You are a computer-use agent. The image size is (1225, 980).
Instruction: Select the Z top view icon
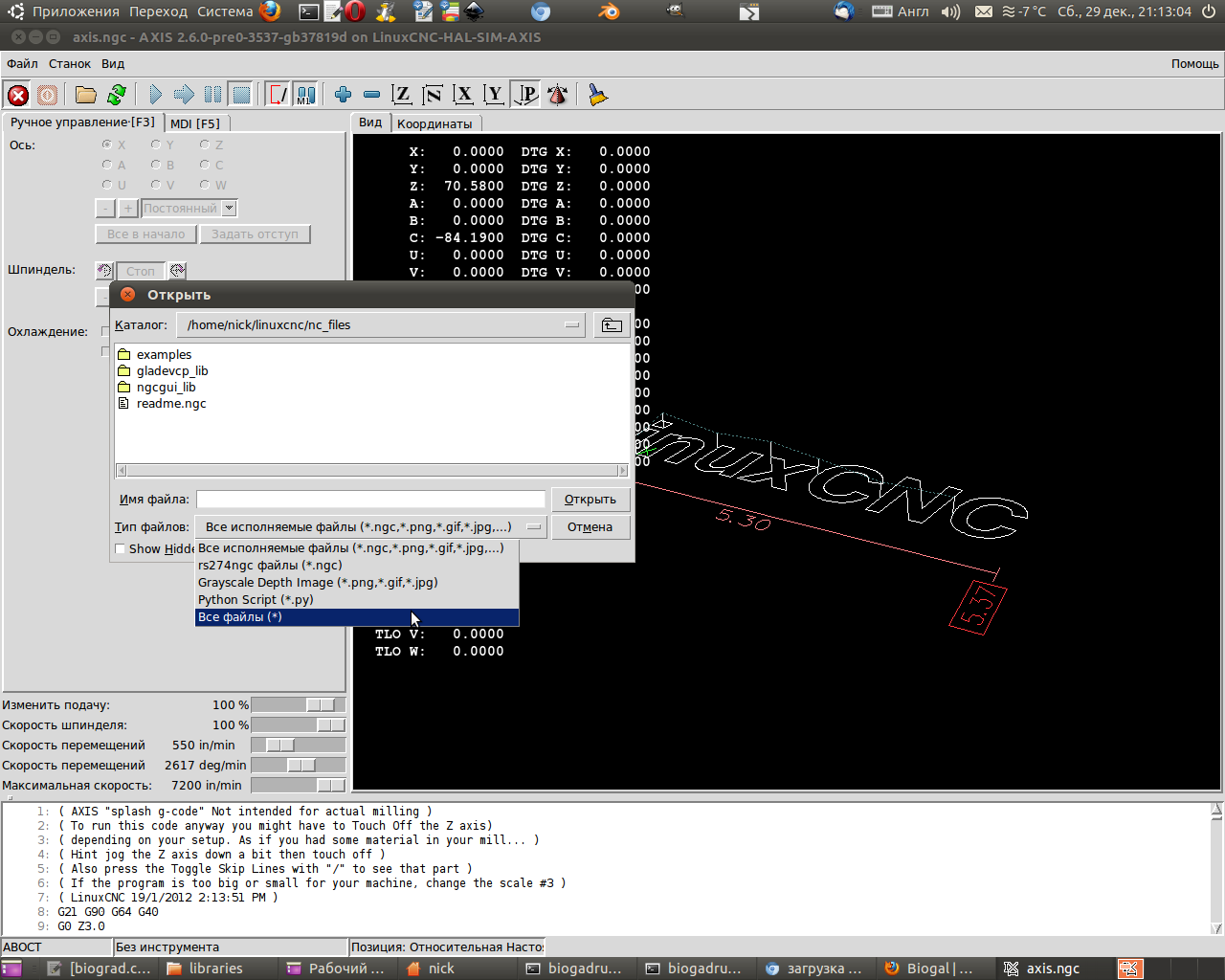pos(402,95)
